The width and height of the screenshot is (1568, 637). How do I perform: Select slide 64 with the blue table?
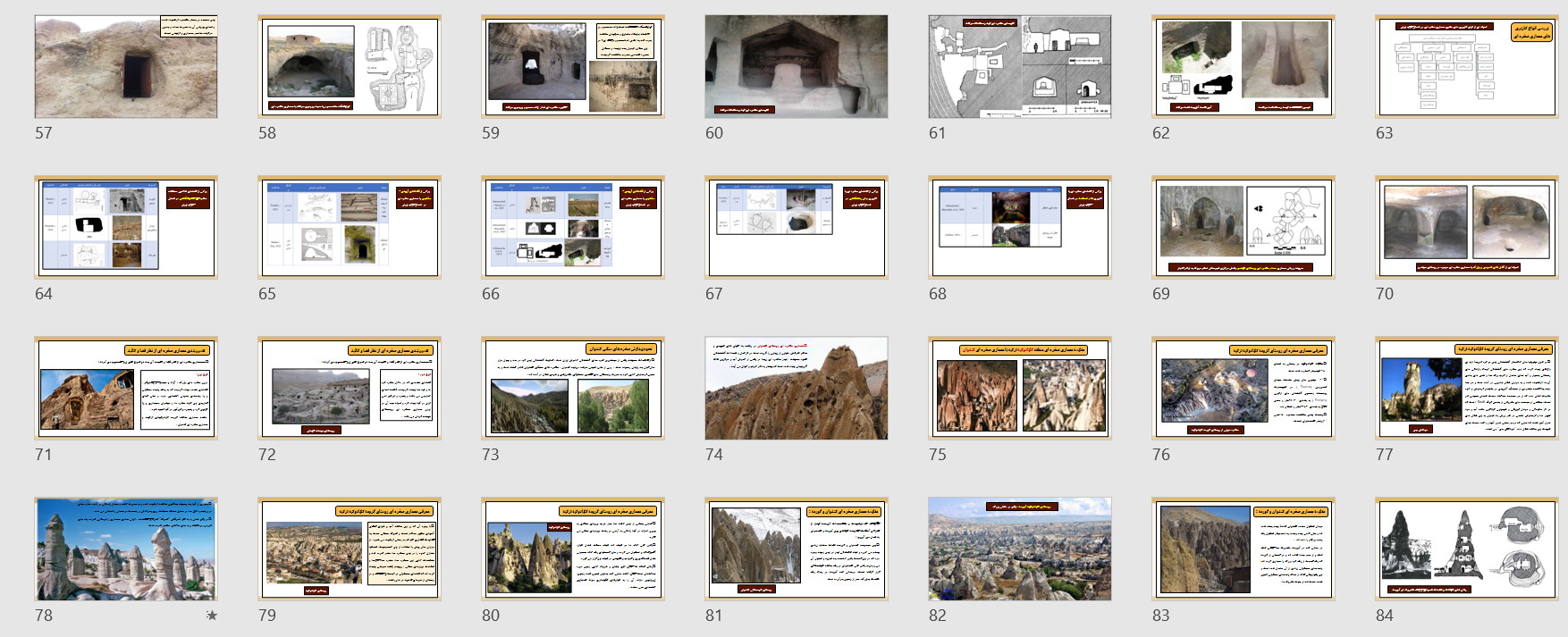126,227
